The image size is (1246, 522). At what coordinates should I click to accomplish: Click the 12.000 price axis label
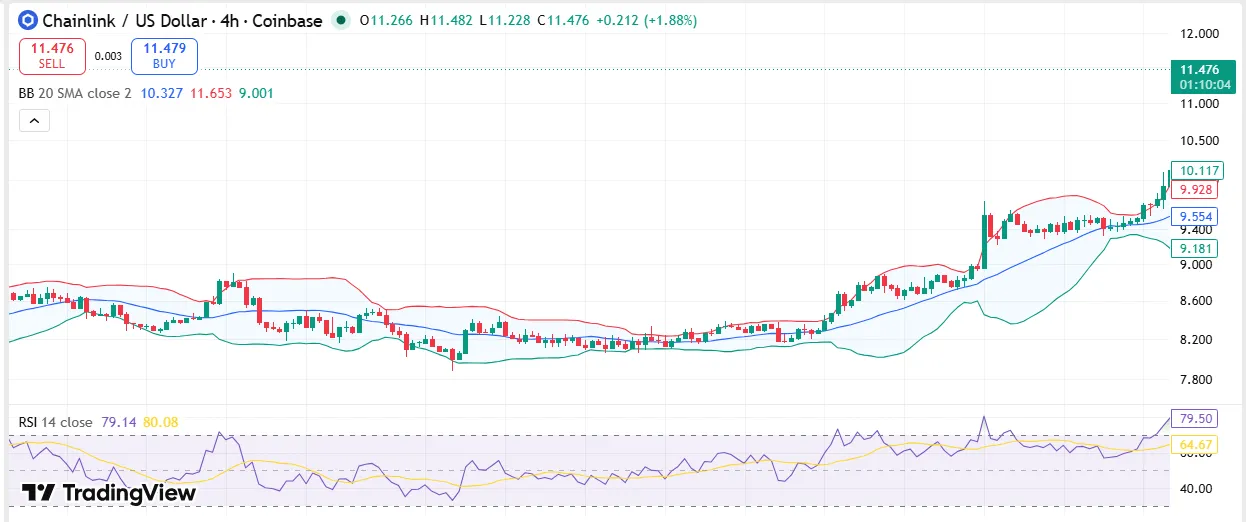pos(1199,34)
